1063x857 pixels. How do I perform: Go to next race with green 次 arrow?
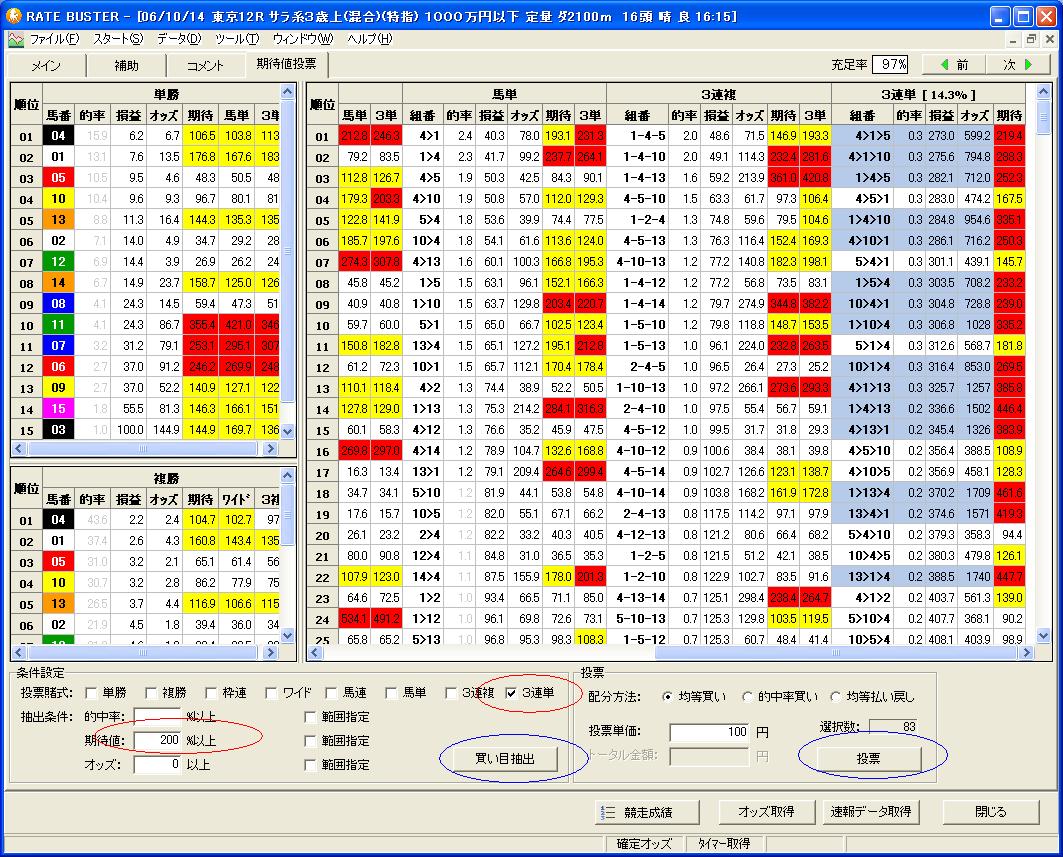[1018, 64]
